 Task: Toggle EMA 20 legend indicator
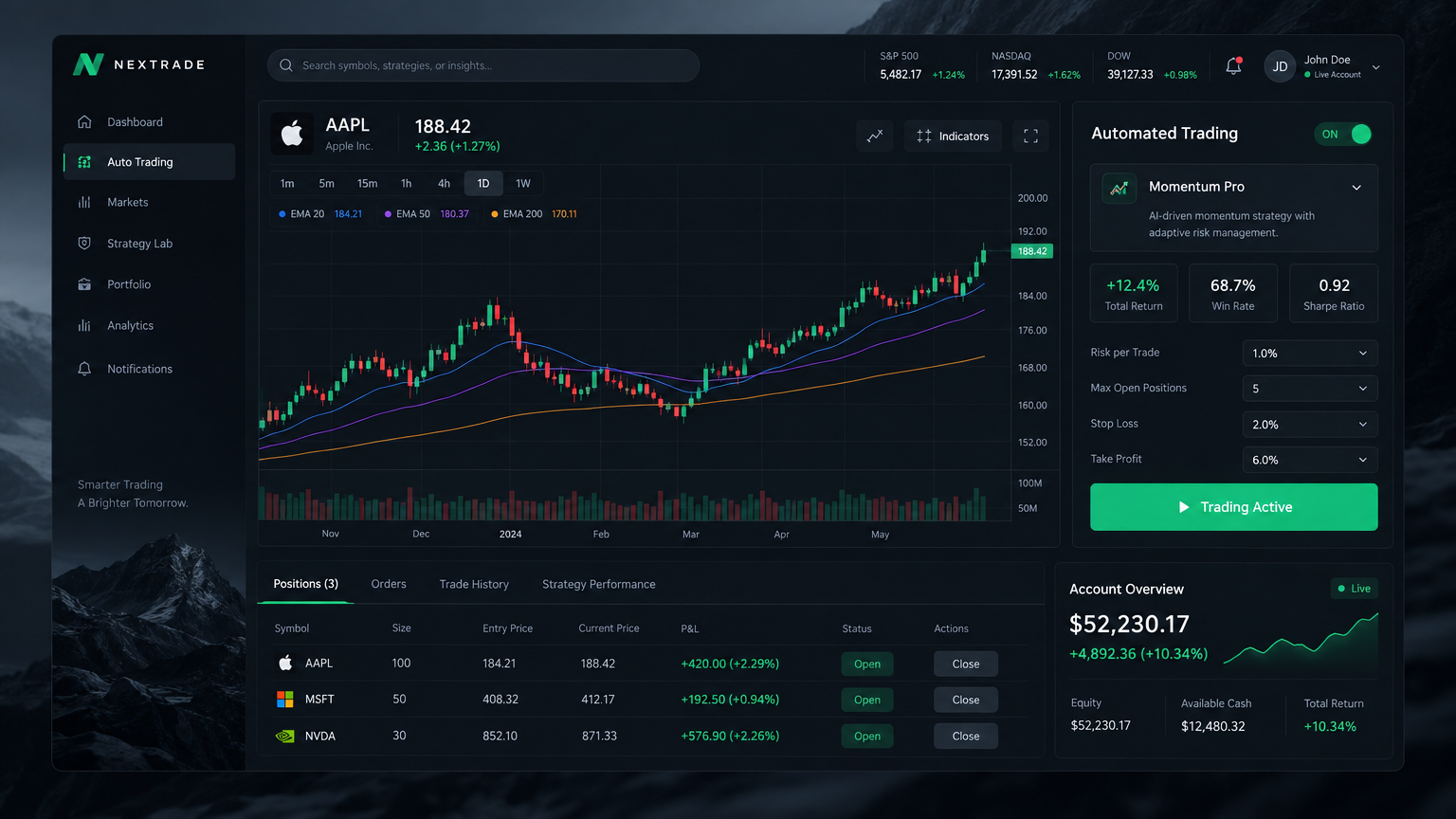320,214
